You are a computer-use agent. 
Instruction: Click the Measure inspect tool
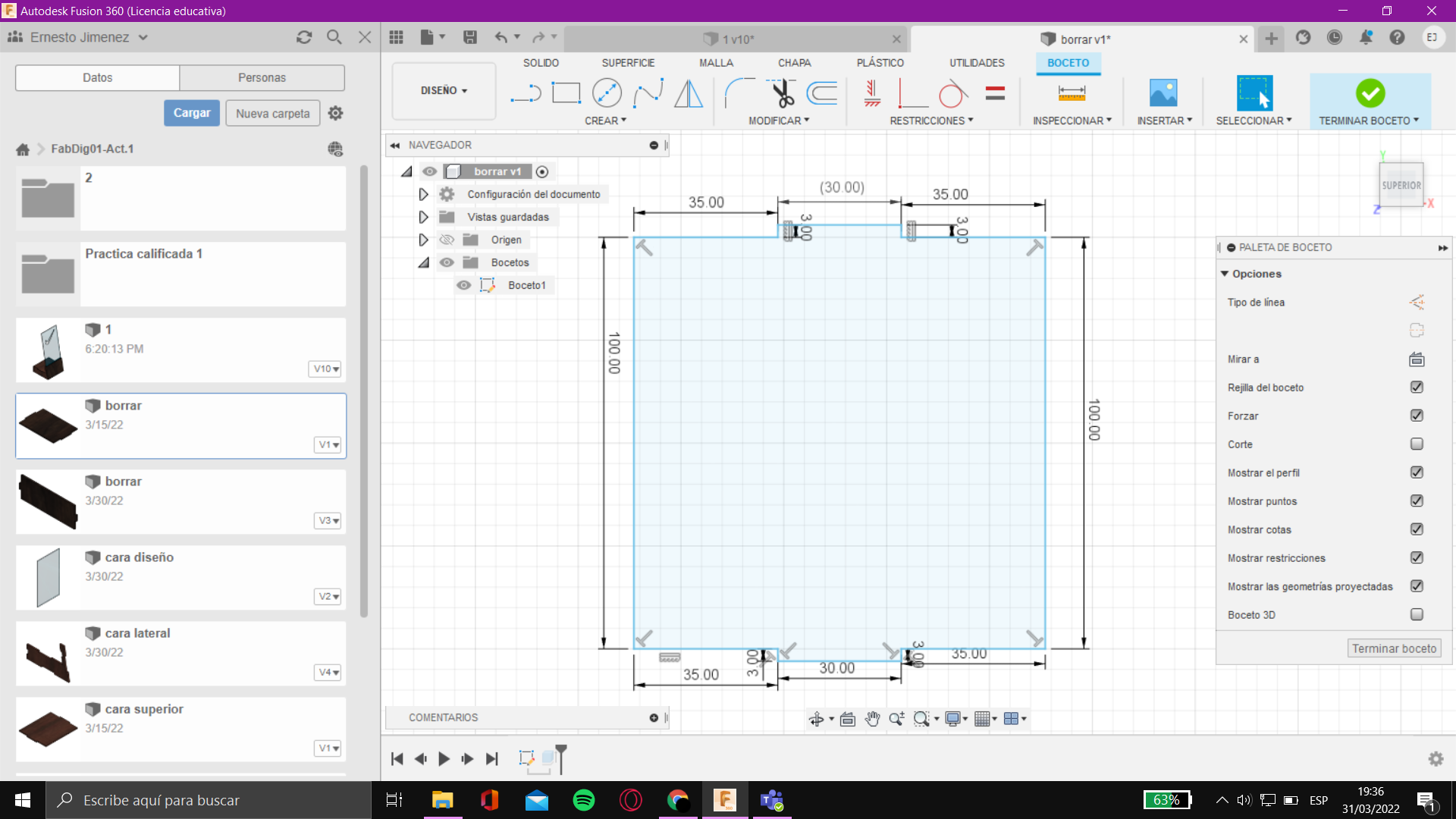coord(1072,93)
